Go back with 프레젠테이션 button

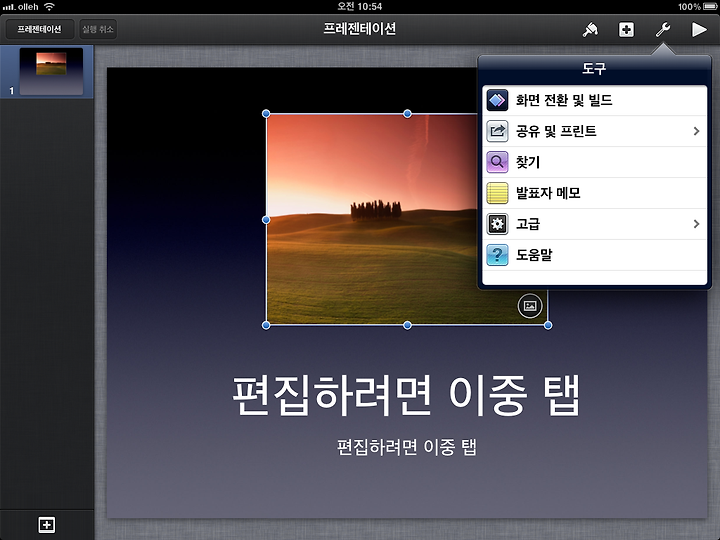click(x=39, y=29)
